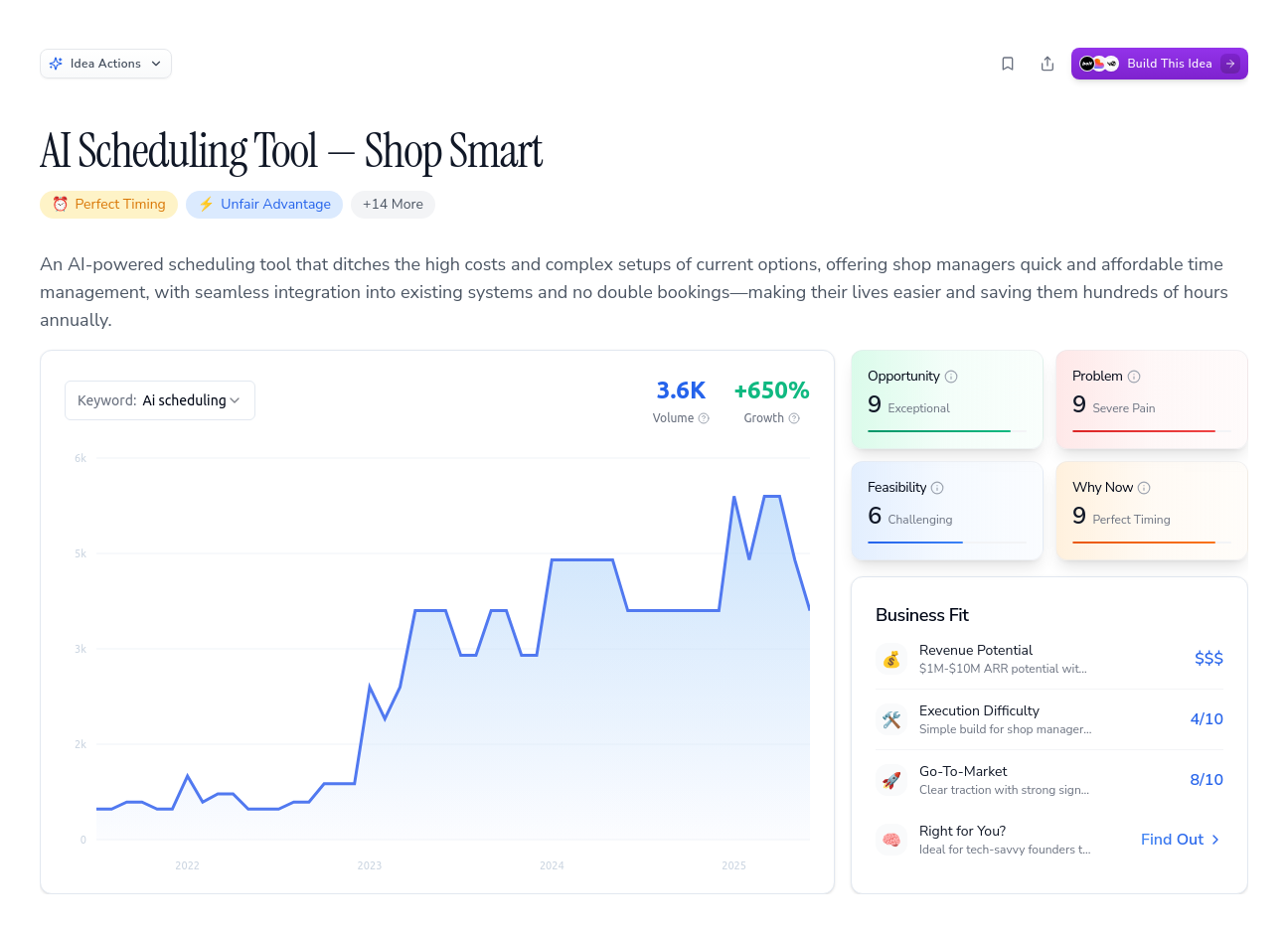Open the Idea Actions dropdown

pos(105,64)
